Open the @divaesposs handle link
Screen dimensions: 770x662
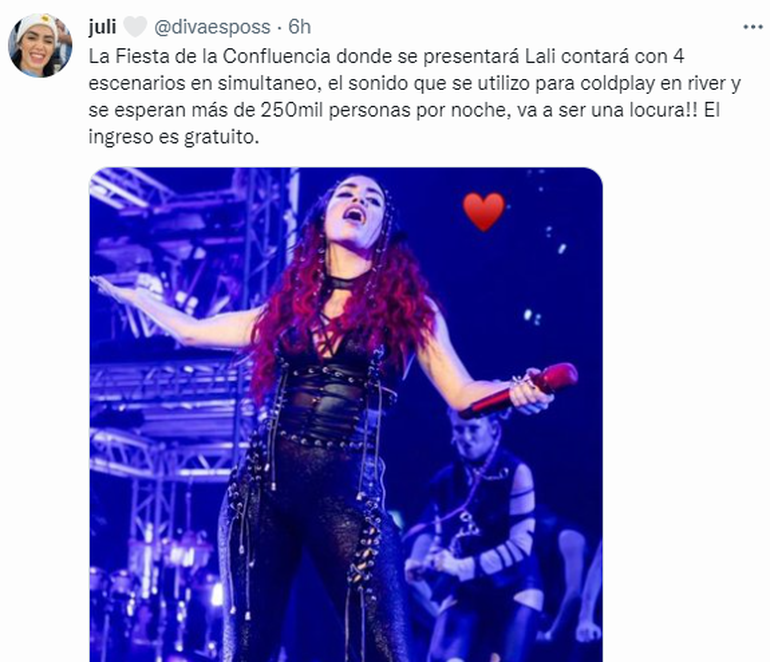click(x=212, y=27)
